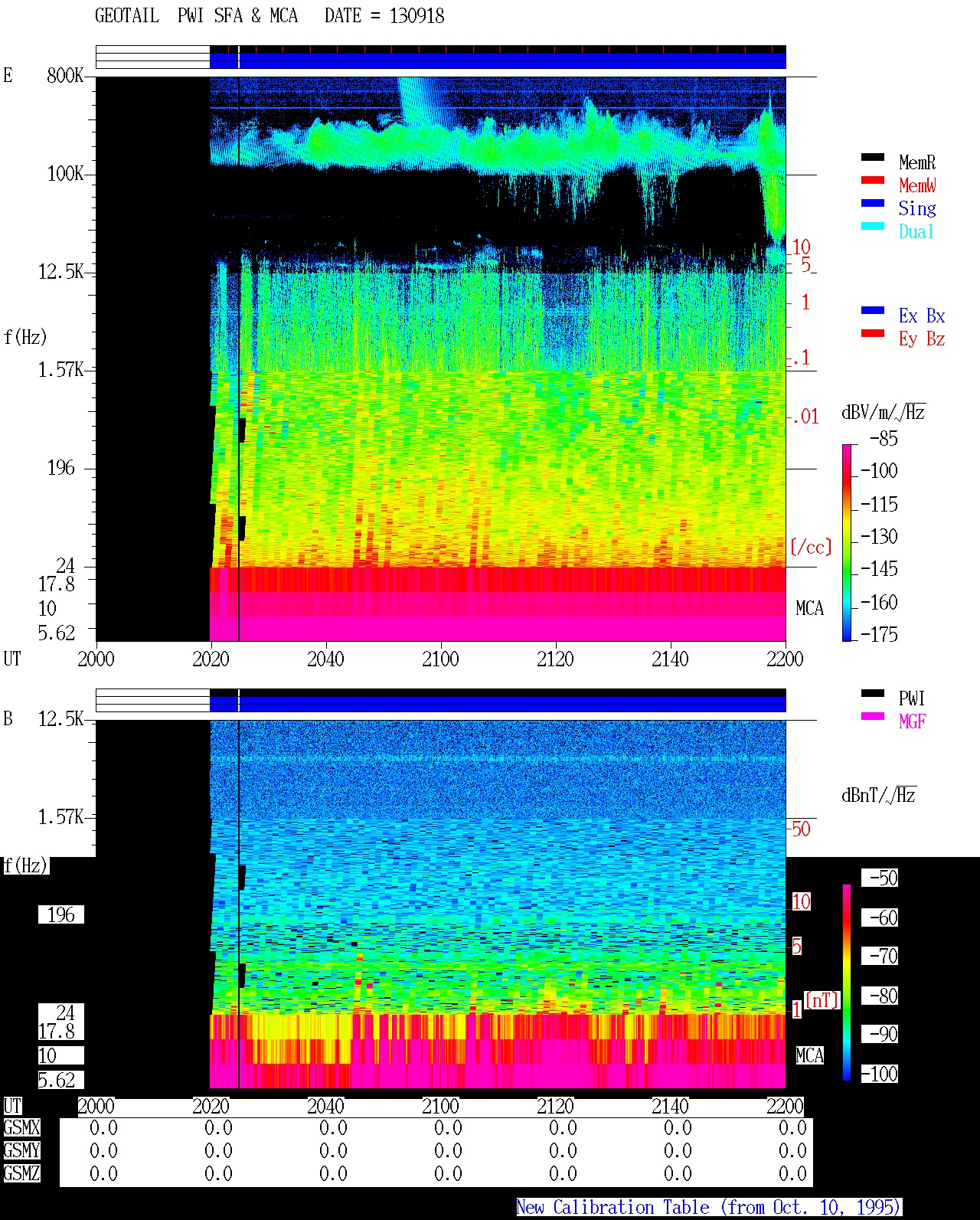Click the dBnT/√Hz magnetic field color bar
The image size is (980, 1220).
tap(847, 983)
